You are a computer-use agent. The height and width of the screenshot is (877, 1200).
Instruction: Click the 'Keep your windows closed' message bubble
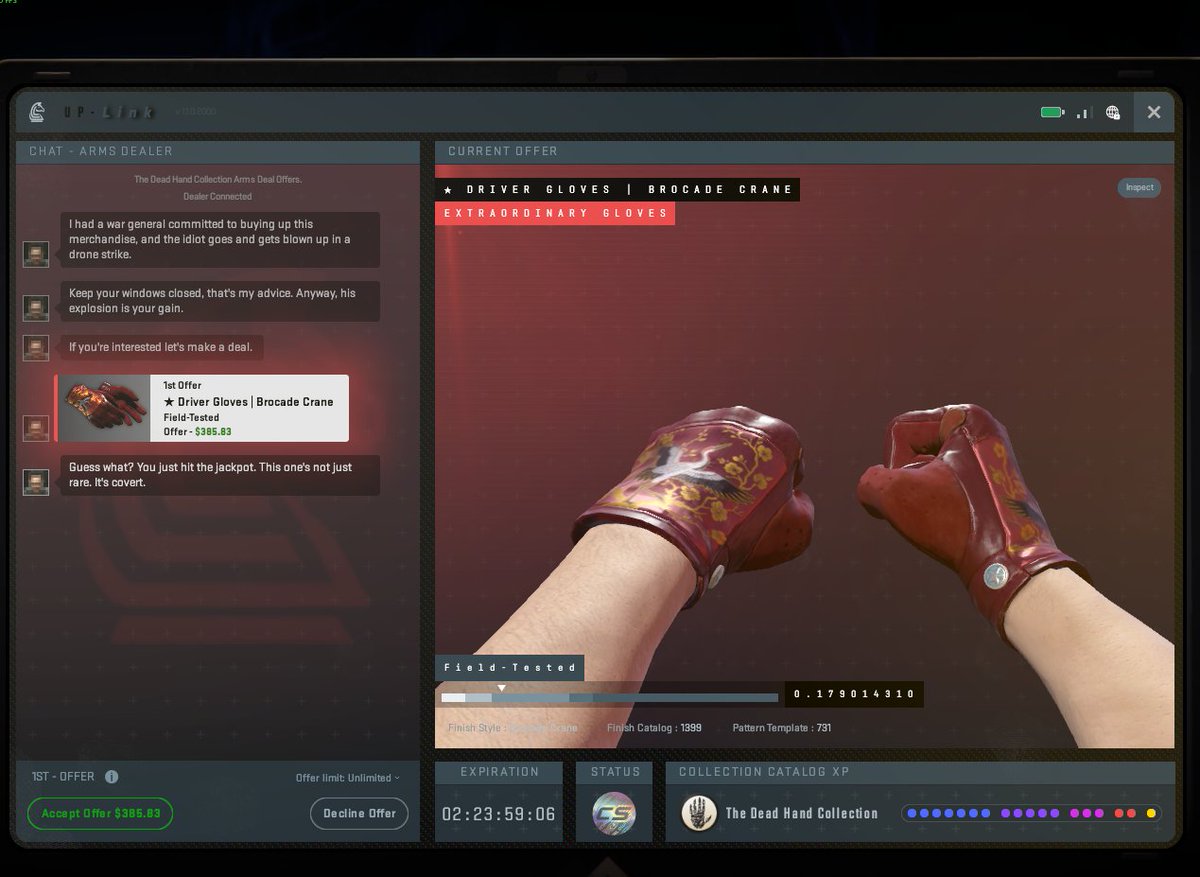[220, 301]
